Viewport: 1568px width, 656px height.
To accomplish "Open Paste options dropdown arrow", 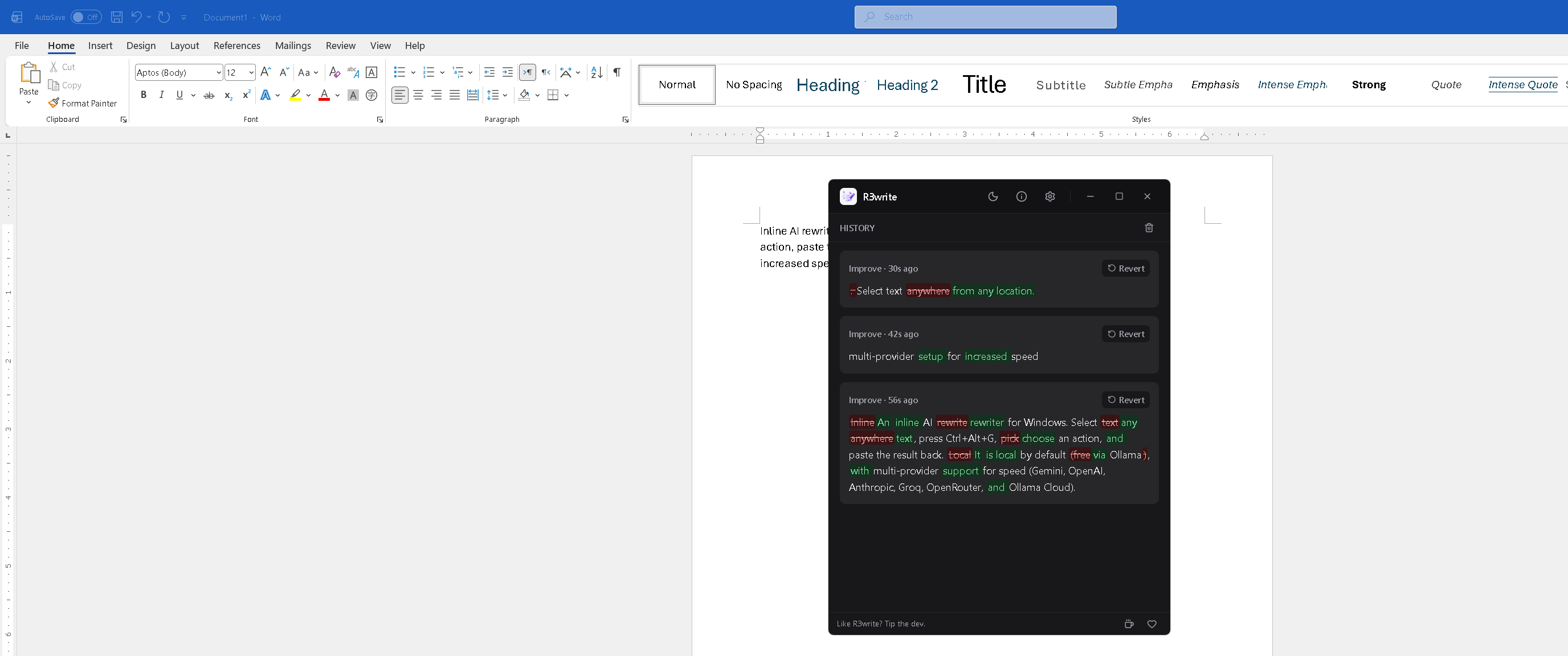I will [28, 102].
